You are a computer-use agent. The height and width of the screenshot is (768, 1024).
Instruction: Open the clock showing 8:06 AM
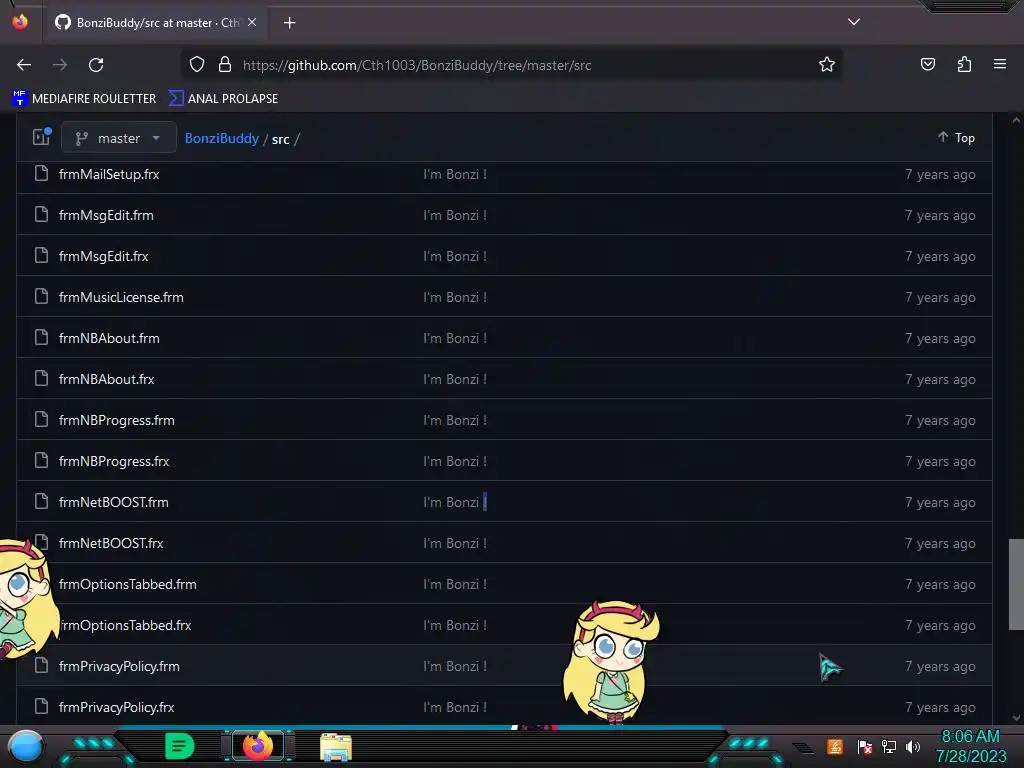point(971,746)
